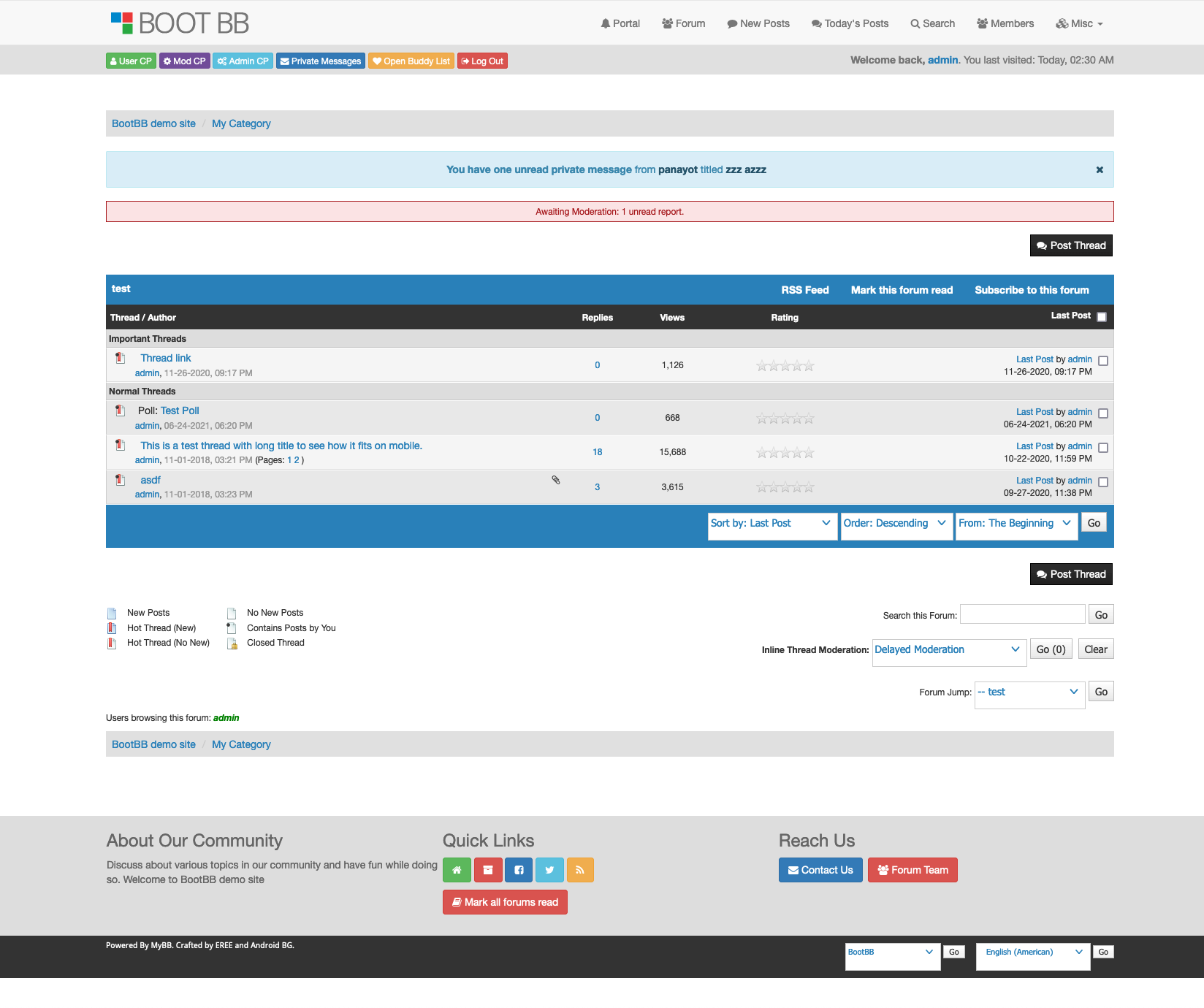
Task: Click the top Post Thread button
Action: tap(1071, 245)
